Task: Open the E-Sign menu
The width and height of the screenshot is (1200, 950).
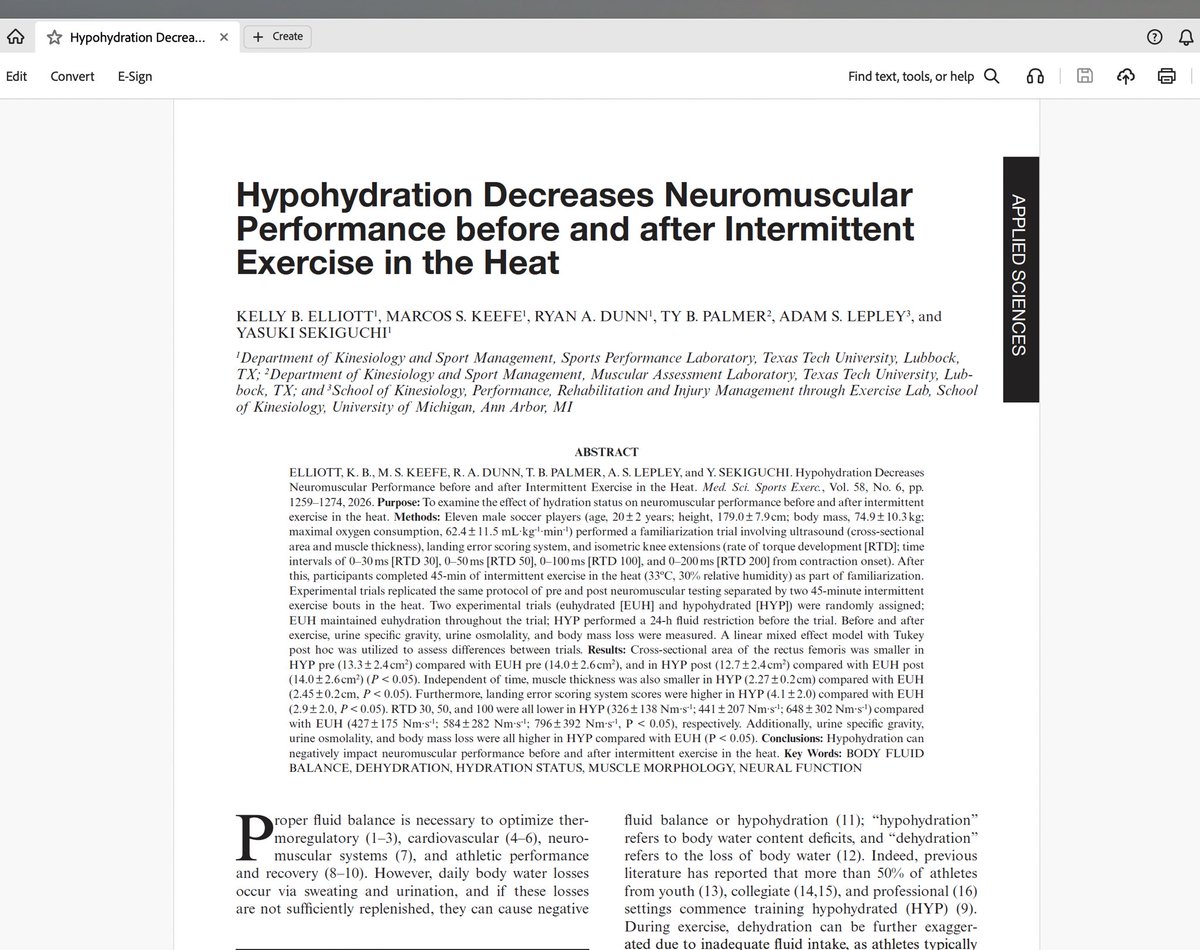Action: pos(135,76)
